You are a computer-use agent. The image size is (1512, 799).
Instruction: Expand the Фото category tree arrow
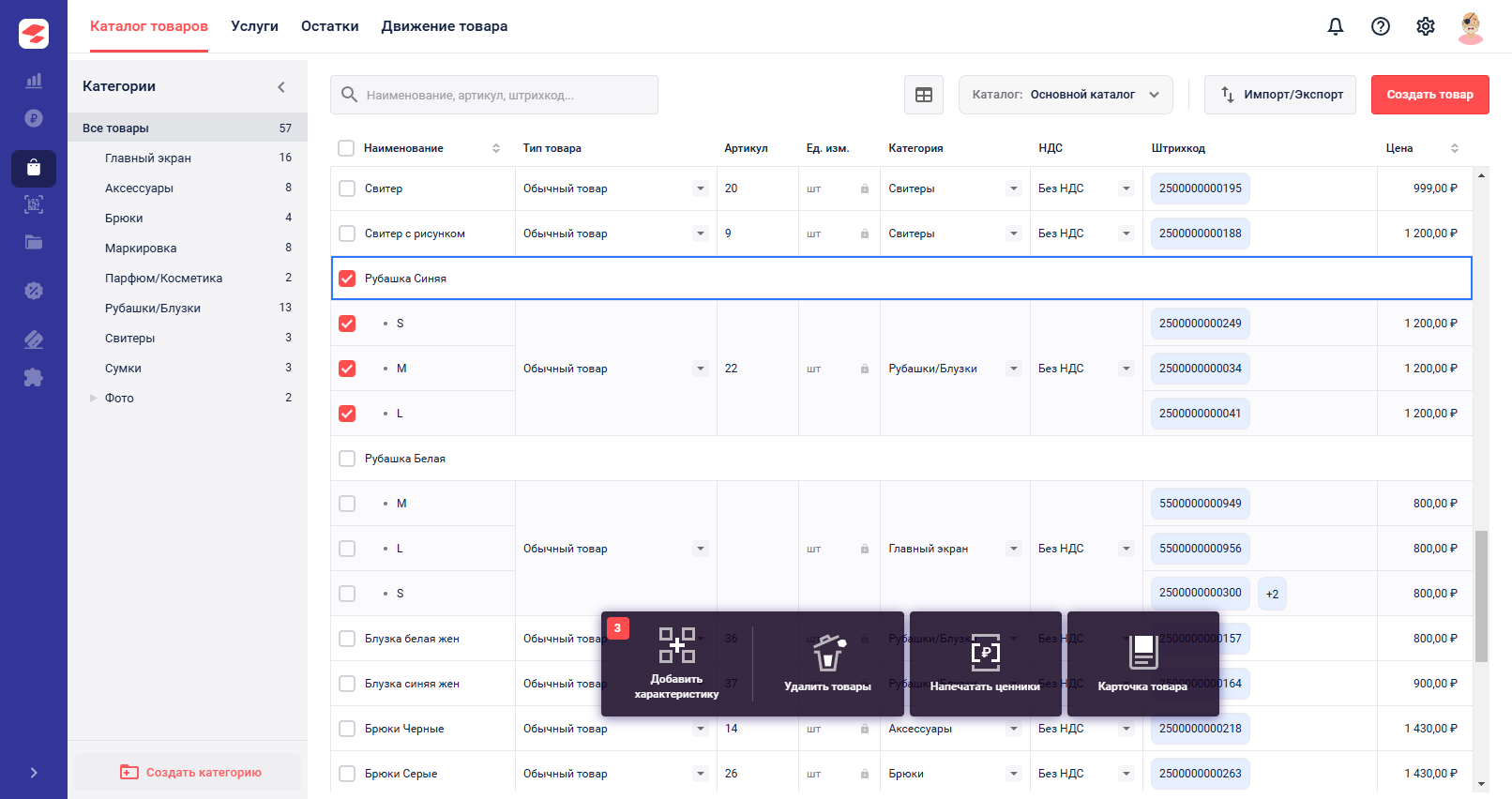pyautogui.click(x=93, y=398)
